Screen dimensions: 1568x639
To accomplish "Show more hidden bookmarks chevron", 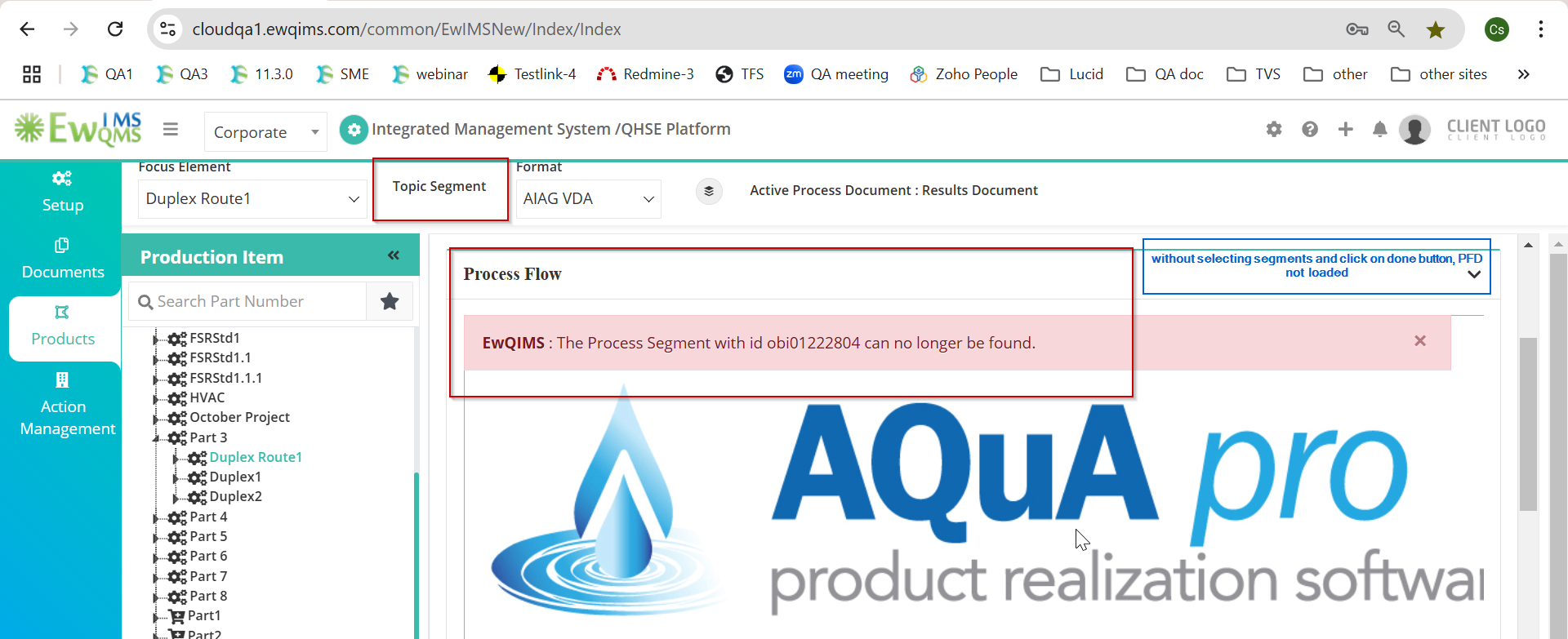I will [x=1523, y=74].
